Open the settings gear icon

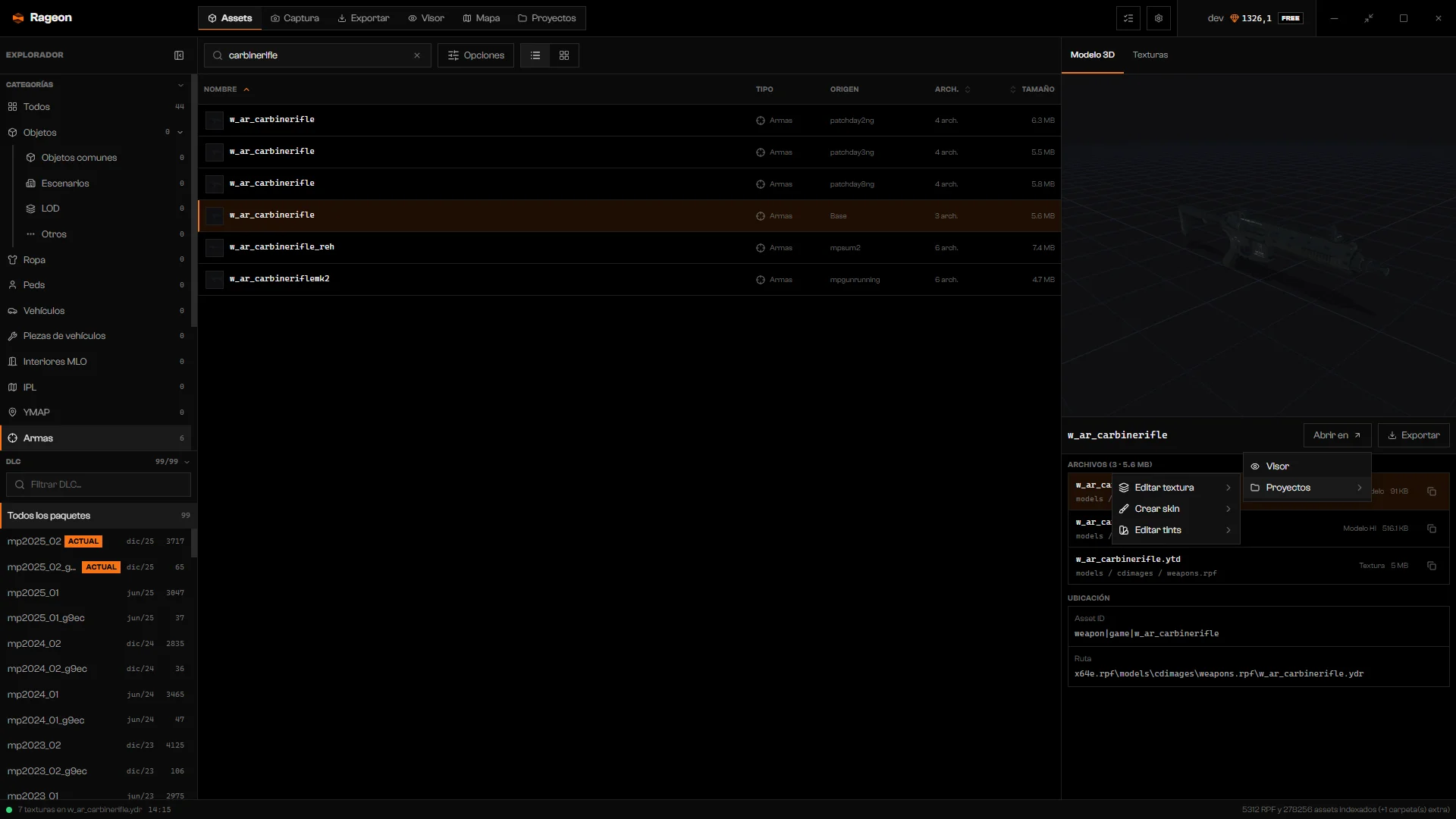click(1159, 18)
